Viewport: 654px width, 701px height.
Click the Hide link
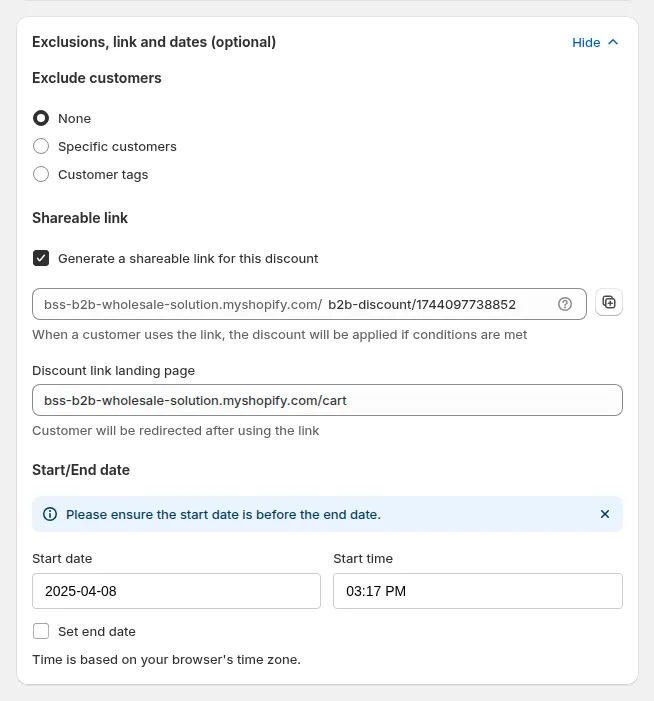click(586, 42)
